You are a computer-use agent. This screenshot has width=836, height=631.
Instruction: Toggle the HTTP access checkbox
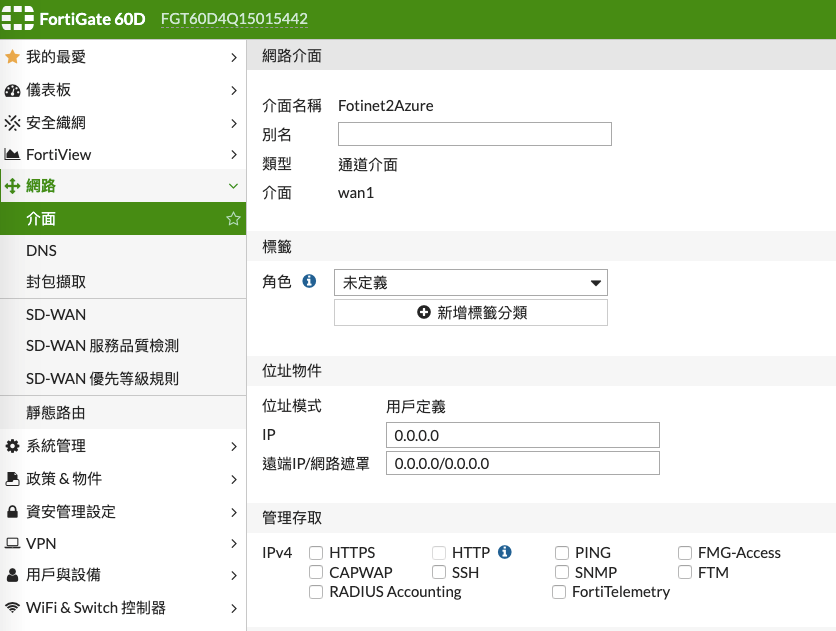coord(439,553)
